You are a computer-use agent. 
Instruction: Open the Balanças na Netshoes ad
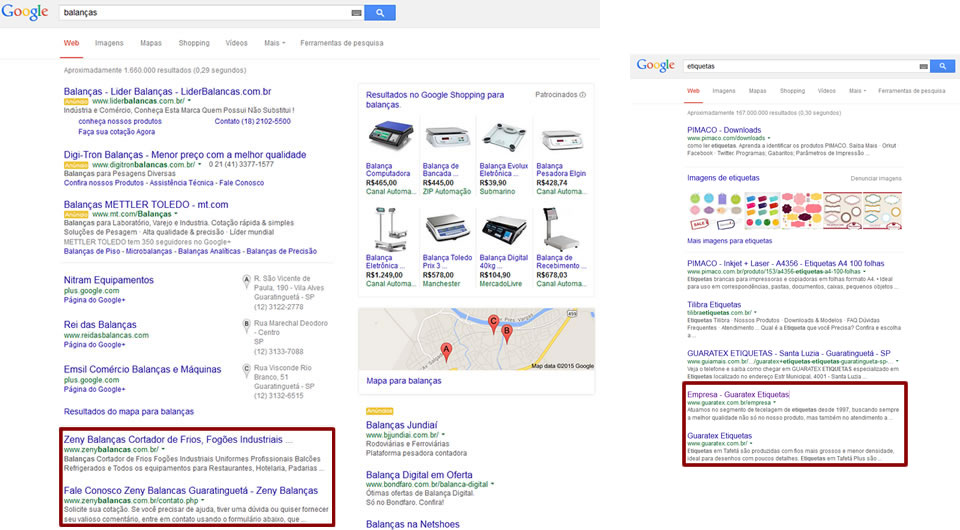coord(413,524)
